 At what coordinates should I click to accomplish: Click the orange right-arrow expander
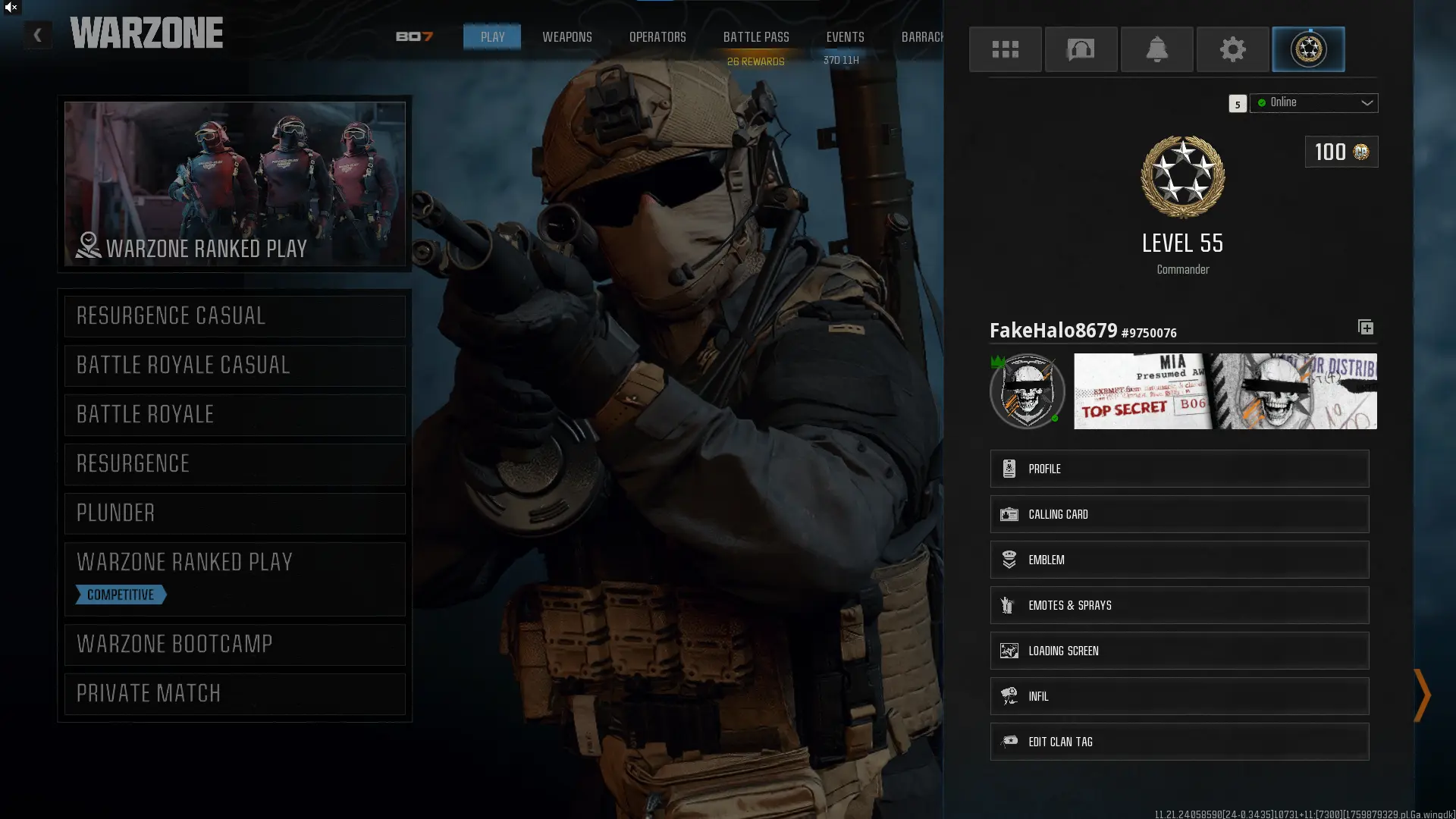pos(1422,695)
